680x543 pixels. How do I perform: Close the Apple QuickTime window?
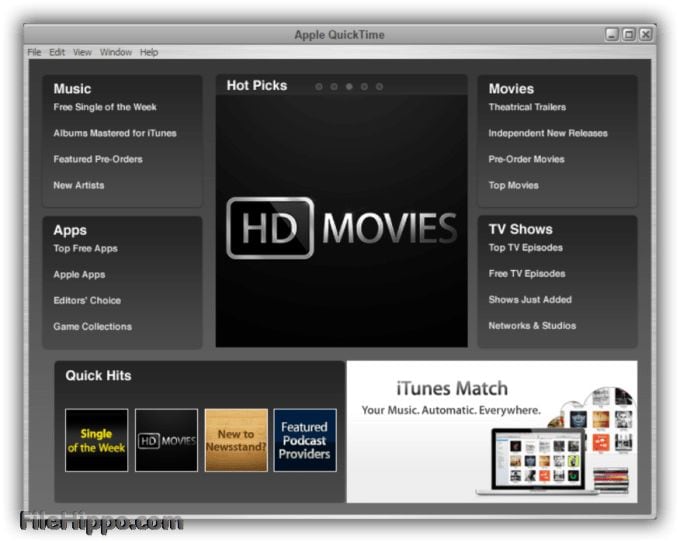click(x=646, y=34)
